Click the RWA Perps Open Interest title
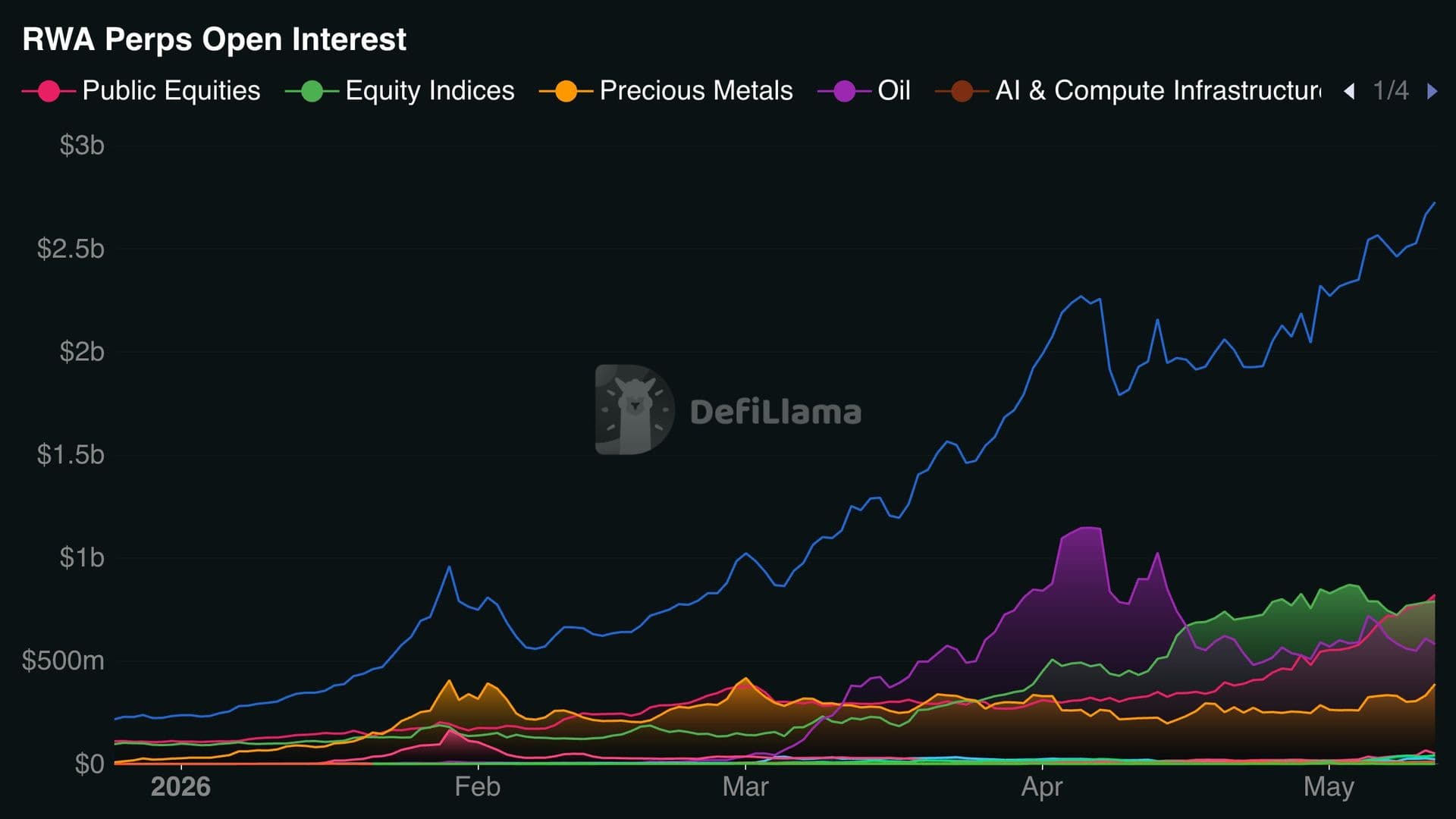This screenshot has width=1456, height=819. click(215, 39)
